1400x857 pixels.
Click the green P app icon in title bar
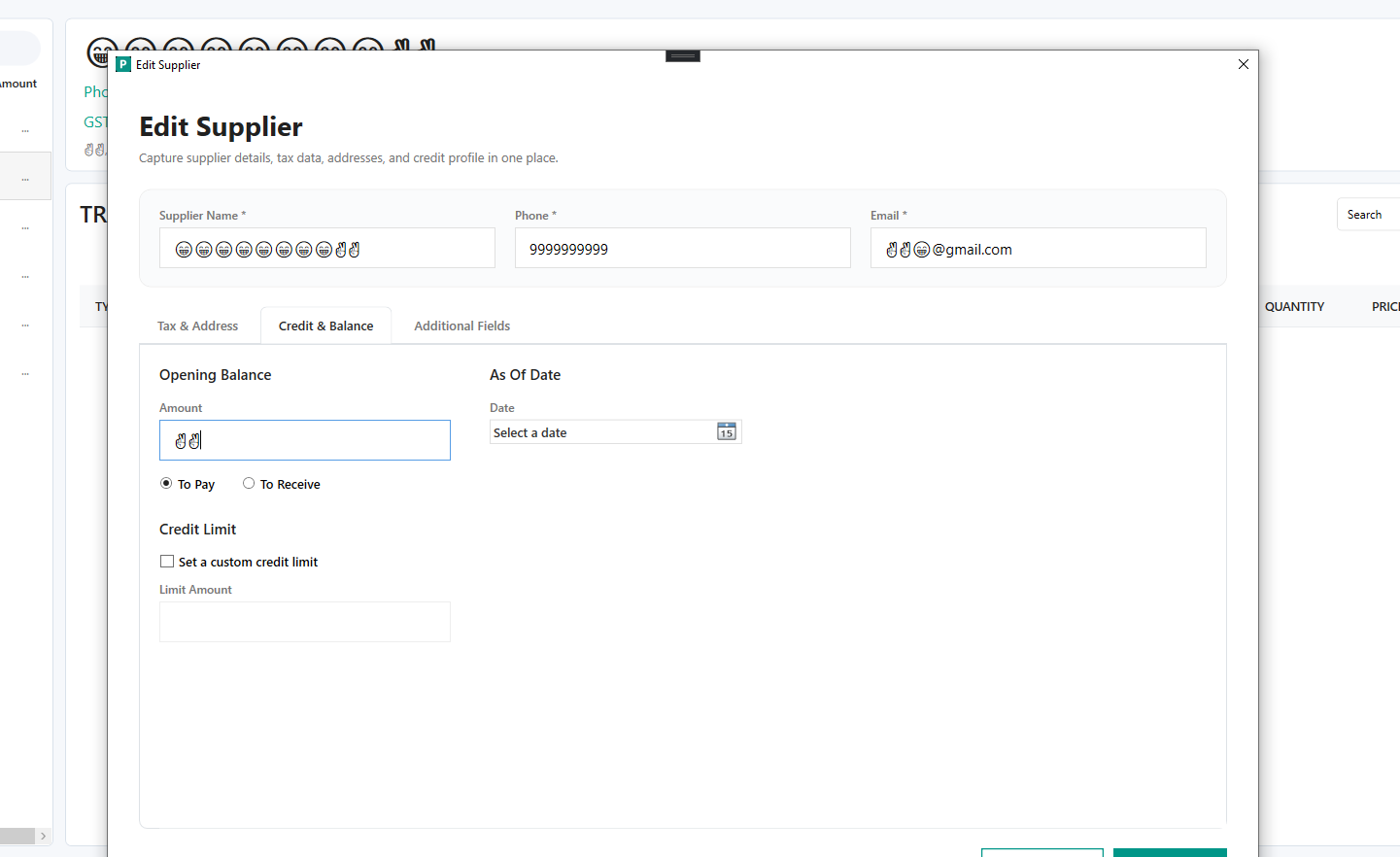123,64
